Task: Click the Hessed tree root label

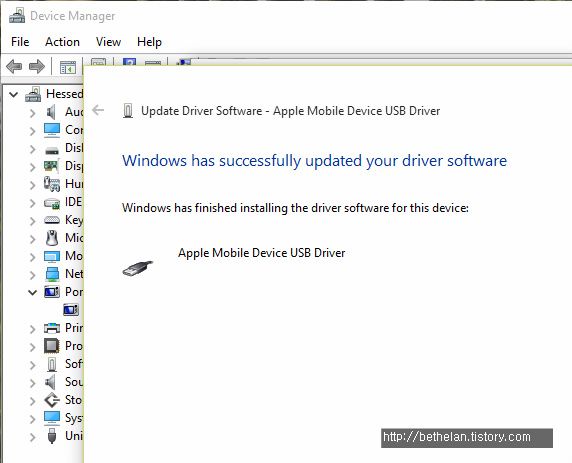Action: pos(65,94)
